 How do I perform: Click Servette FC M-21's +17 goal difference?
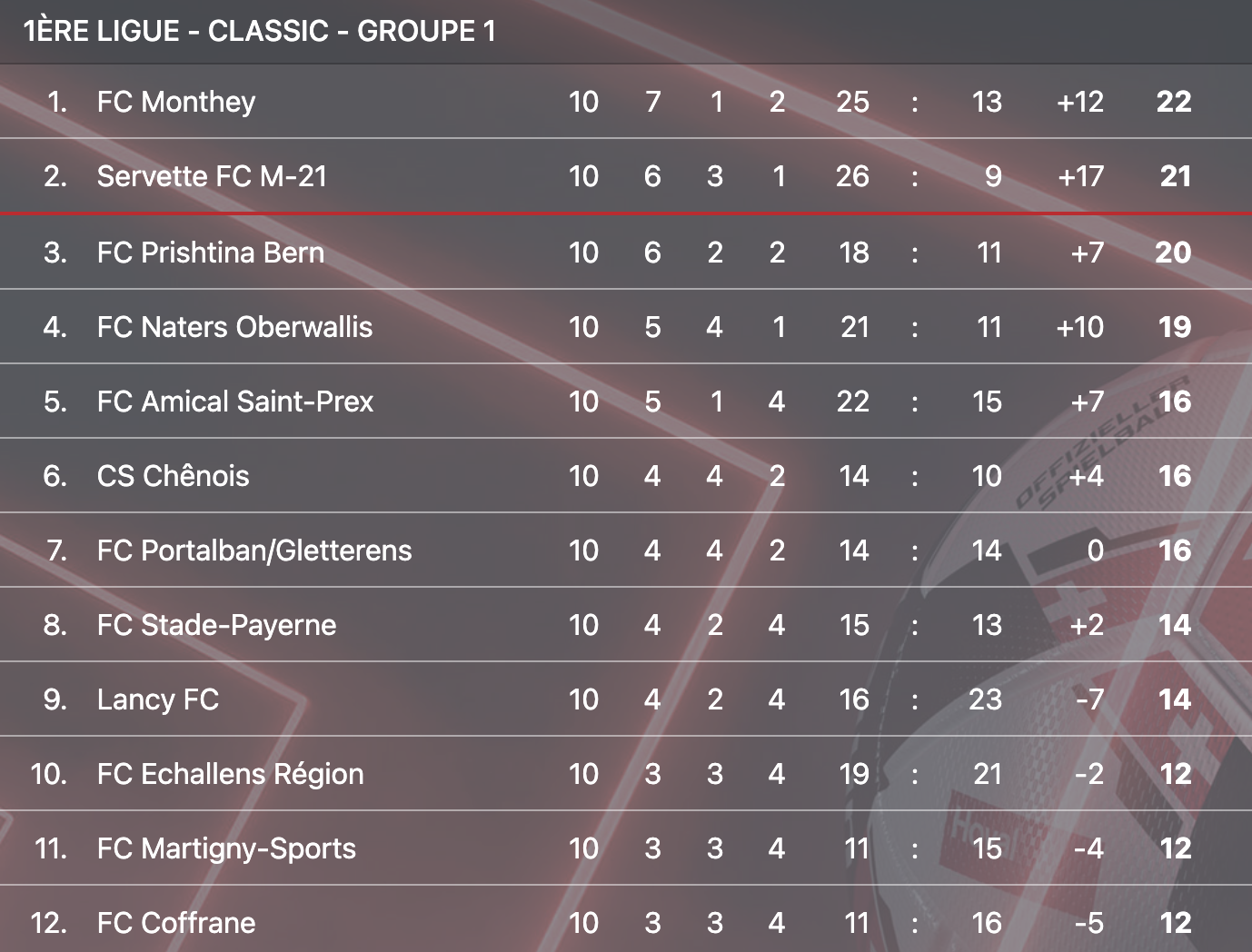[x=1080, y=176]
